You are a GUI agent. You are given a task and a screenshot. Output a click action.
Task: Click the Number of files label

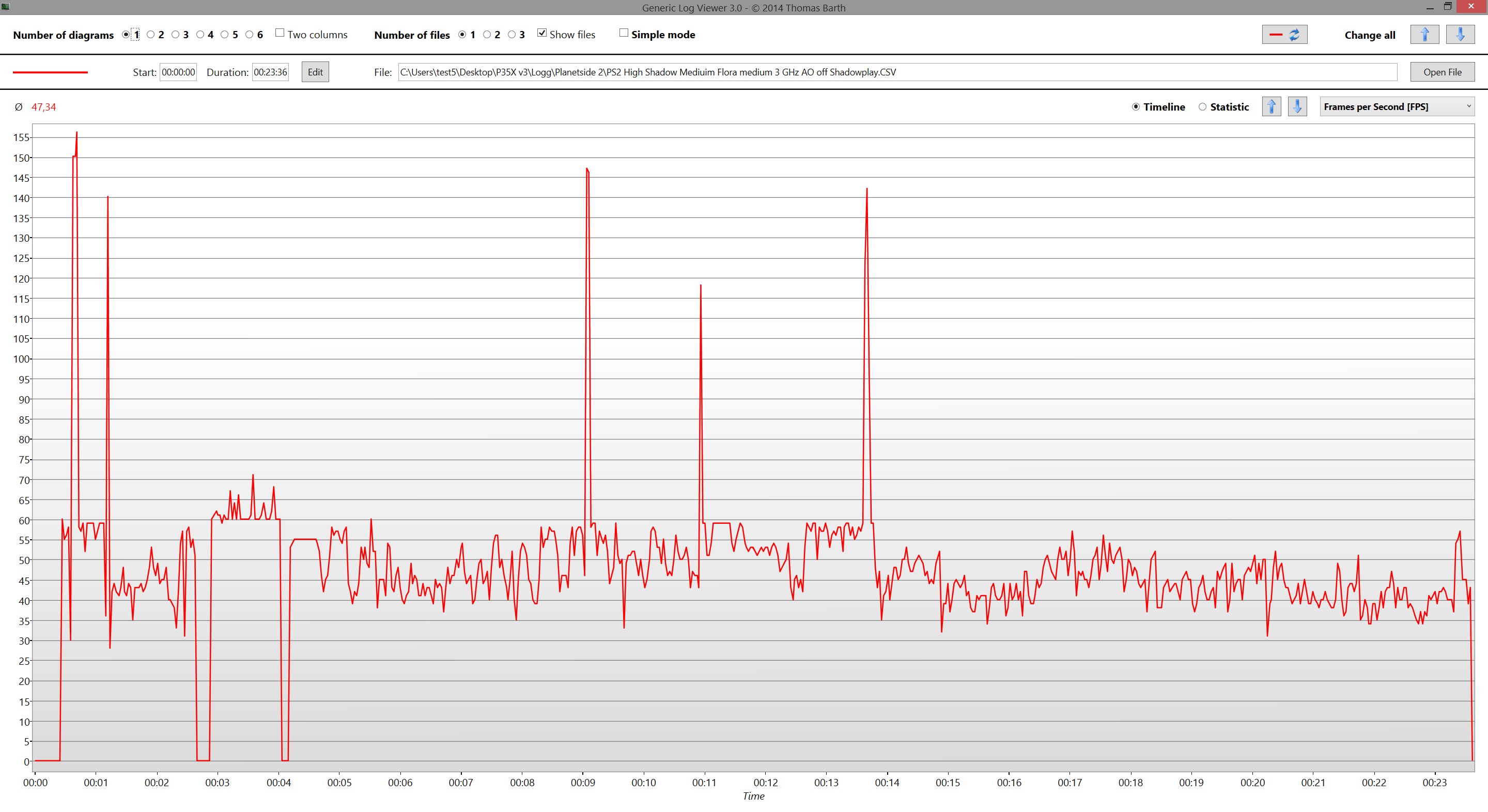412,35
